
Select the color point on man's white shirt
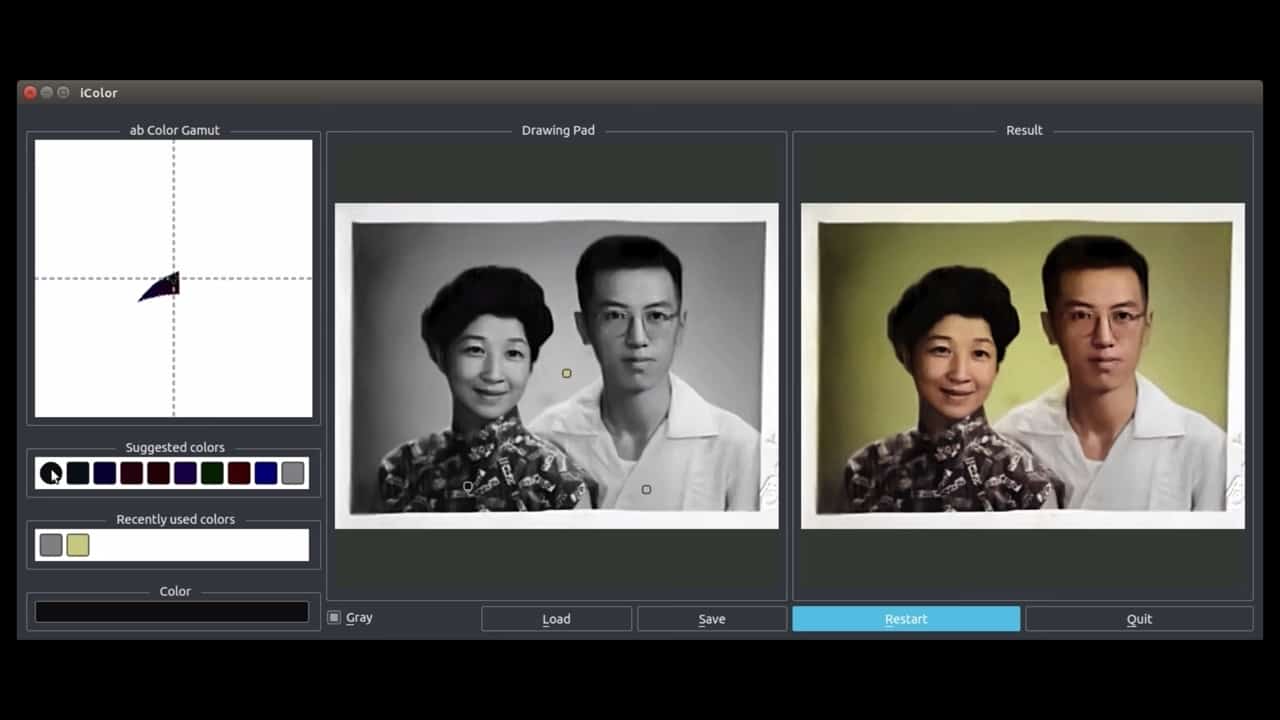[646, 489]
